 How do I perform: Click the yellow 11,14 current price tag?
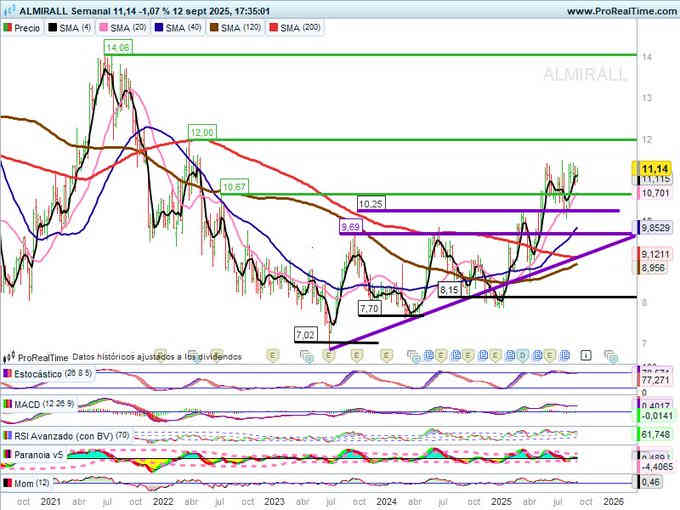point(654,169)
